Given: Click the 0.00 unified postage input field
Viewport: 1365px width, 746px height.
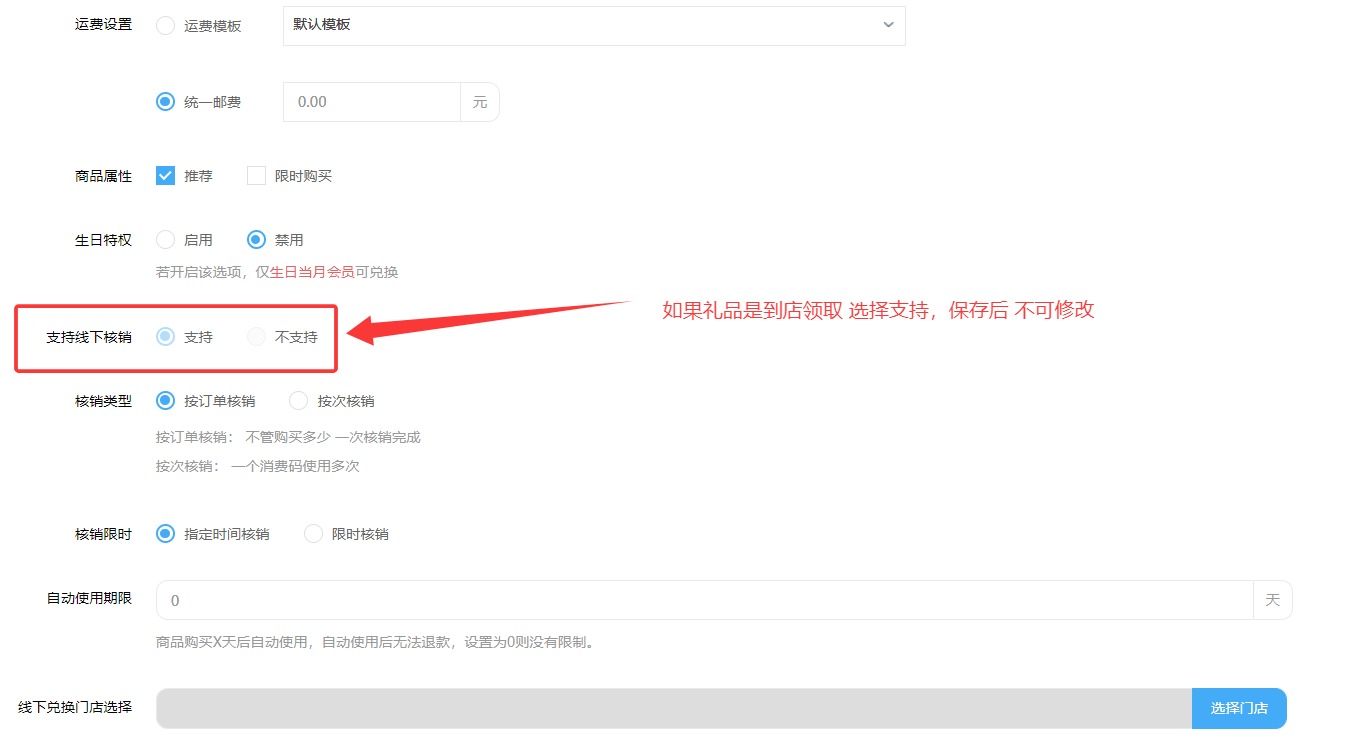Looking at the screenshot, I should point(371,102).
